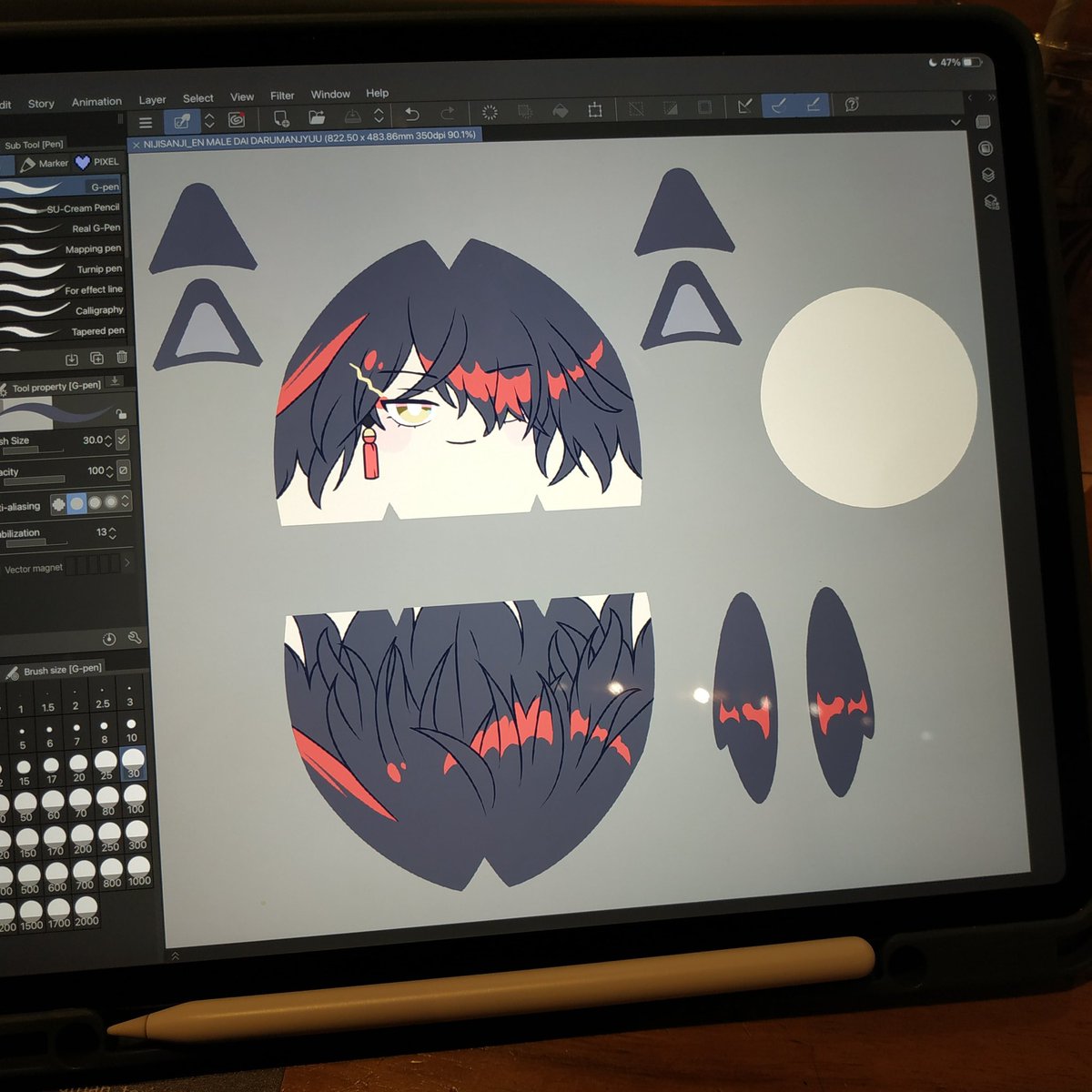The width and height of the screenshot is (1092, 1092).
Task: Open the Layer Property icon on the right dock
Action: [986, 148]
